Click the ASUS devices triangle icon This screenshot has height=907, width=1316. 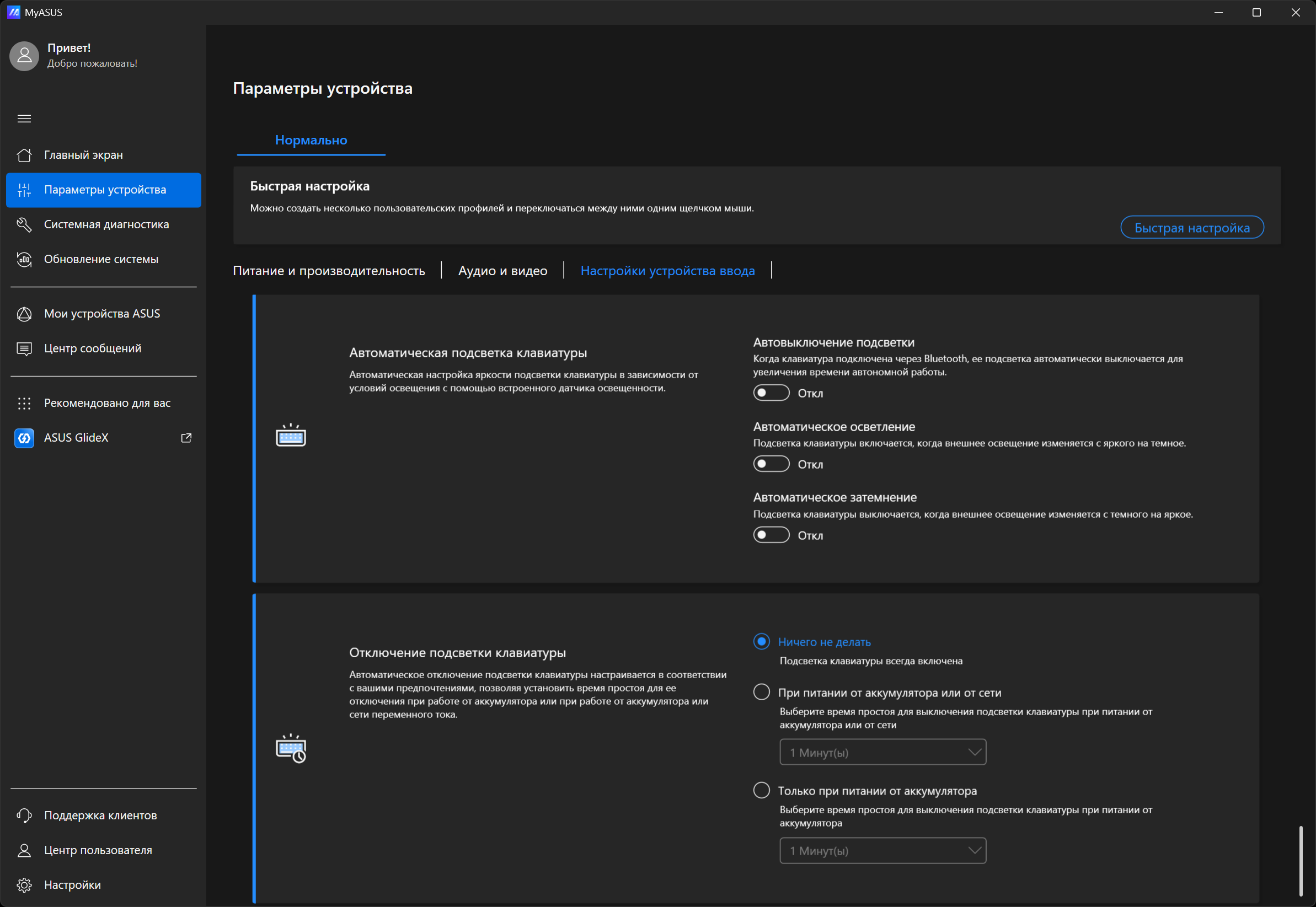[24, 314]
